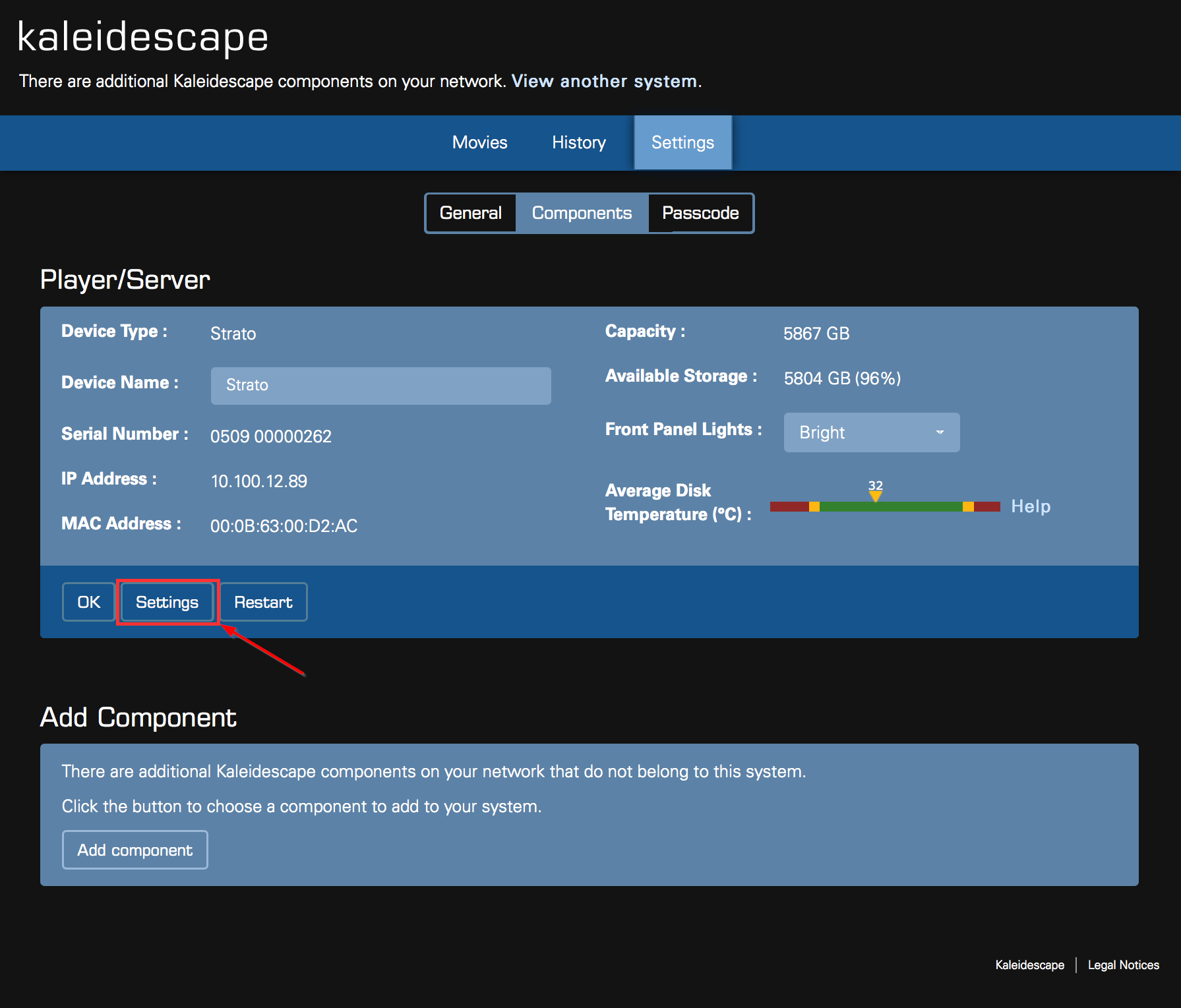Screen dimensions: 1181x1008
Task: Click the Average Disk Temperature label
Action: point(678,502)
